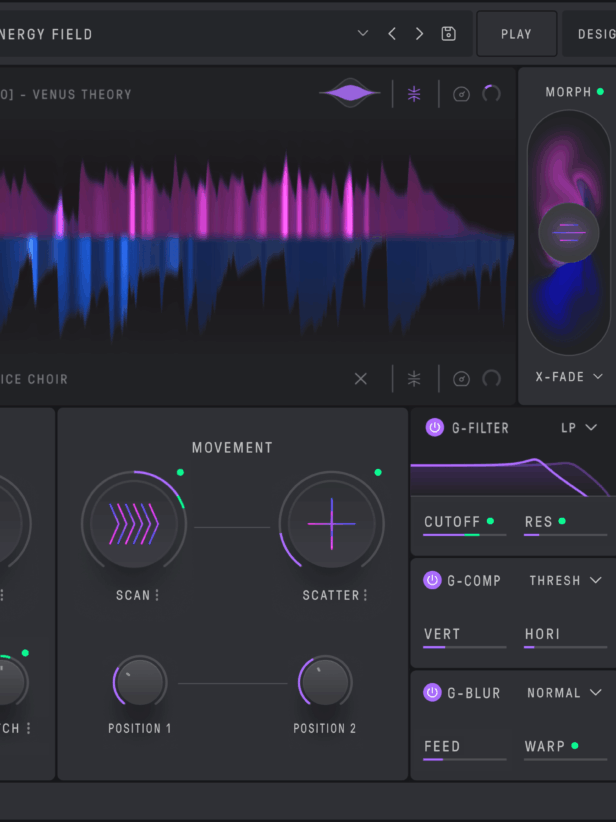Click the POSITION 1 knob
Screen dimensions: 616x822
pos(139,682)
